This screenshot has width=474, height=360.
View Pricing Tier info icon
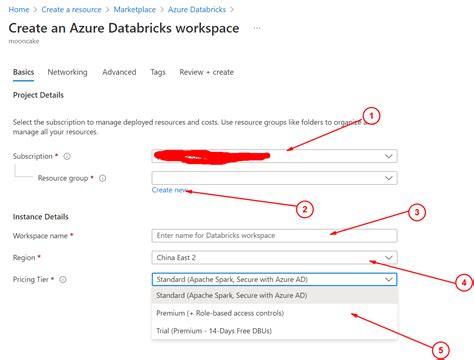pyautogui.click(x=63, y=280)
